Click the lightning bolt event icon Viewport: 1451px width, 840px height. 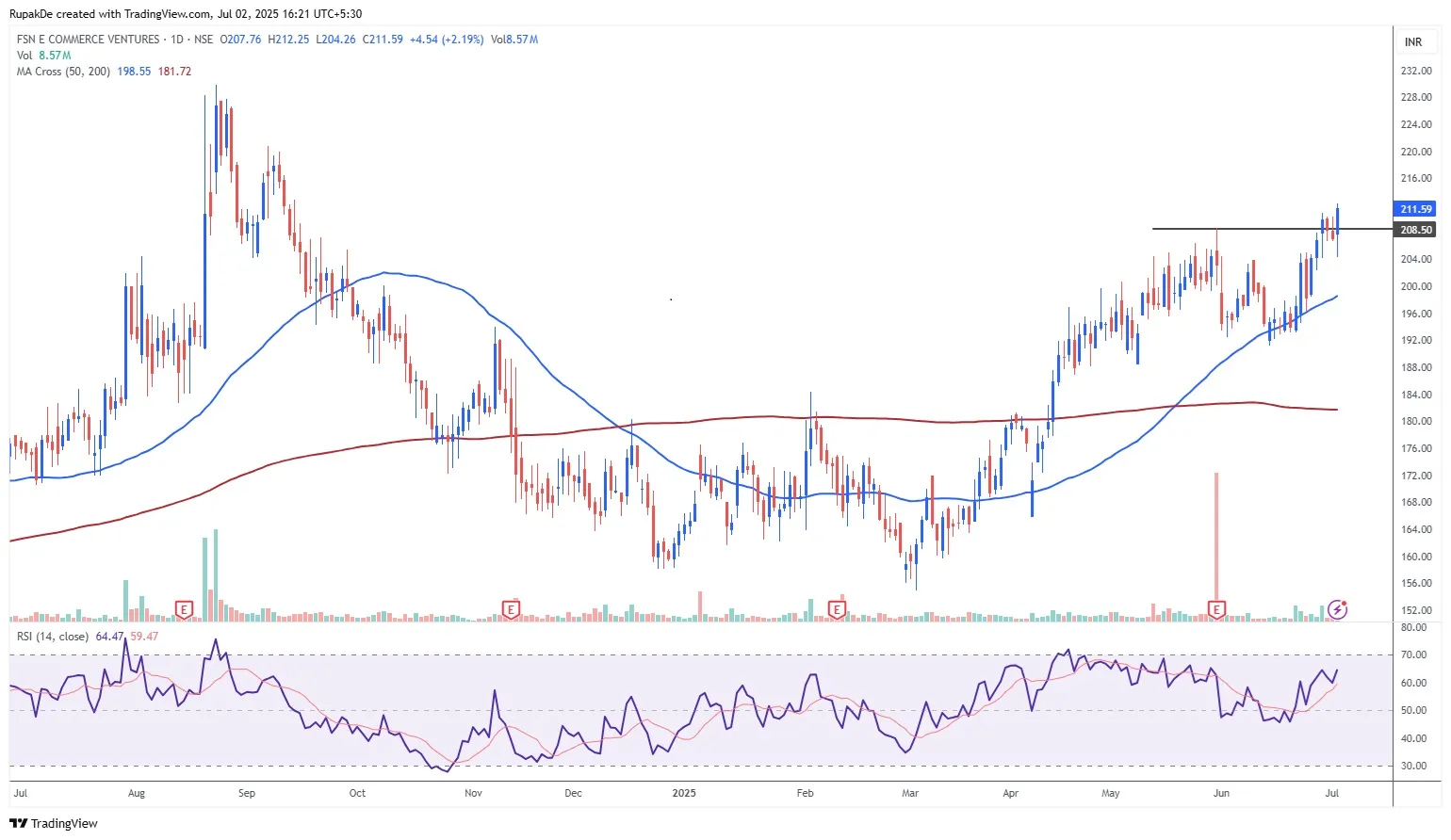coord(1337,609)
